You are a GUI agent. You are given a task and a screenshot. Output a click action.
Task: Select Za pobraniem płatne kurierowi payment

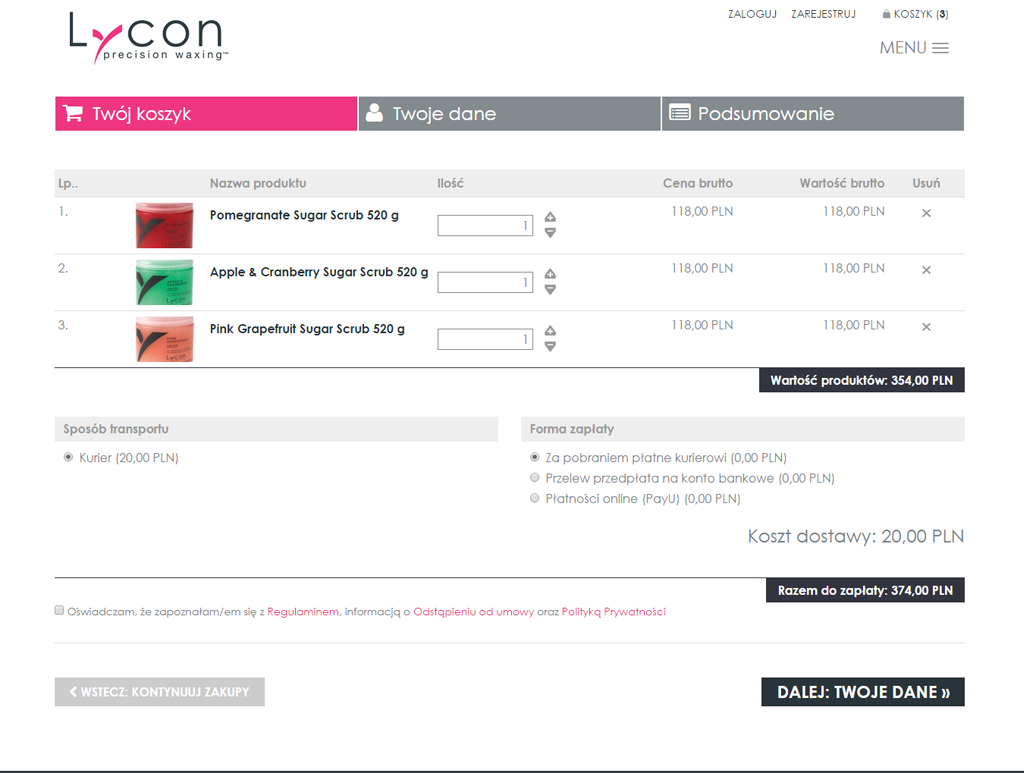click(534, 457)
